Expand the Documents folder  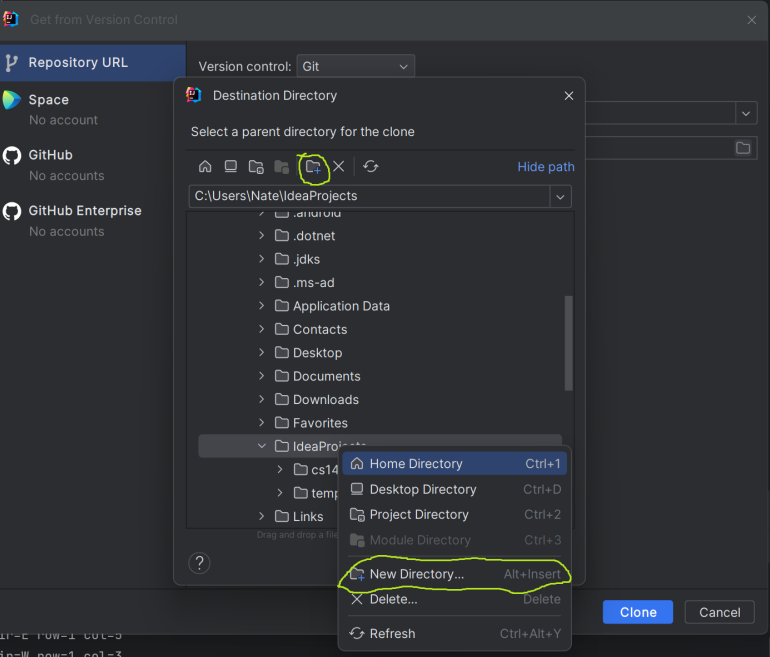coord(262,376)
